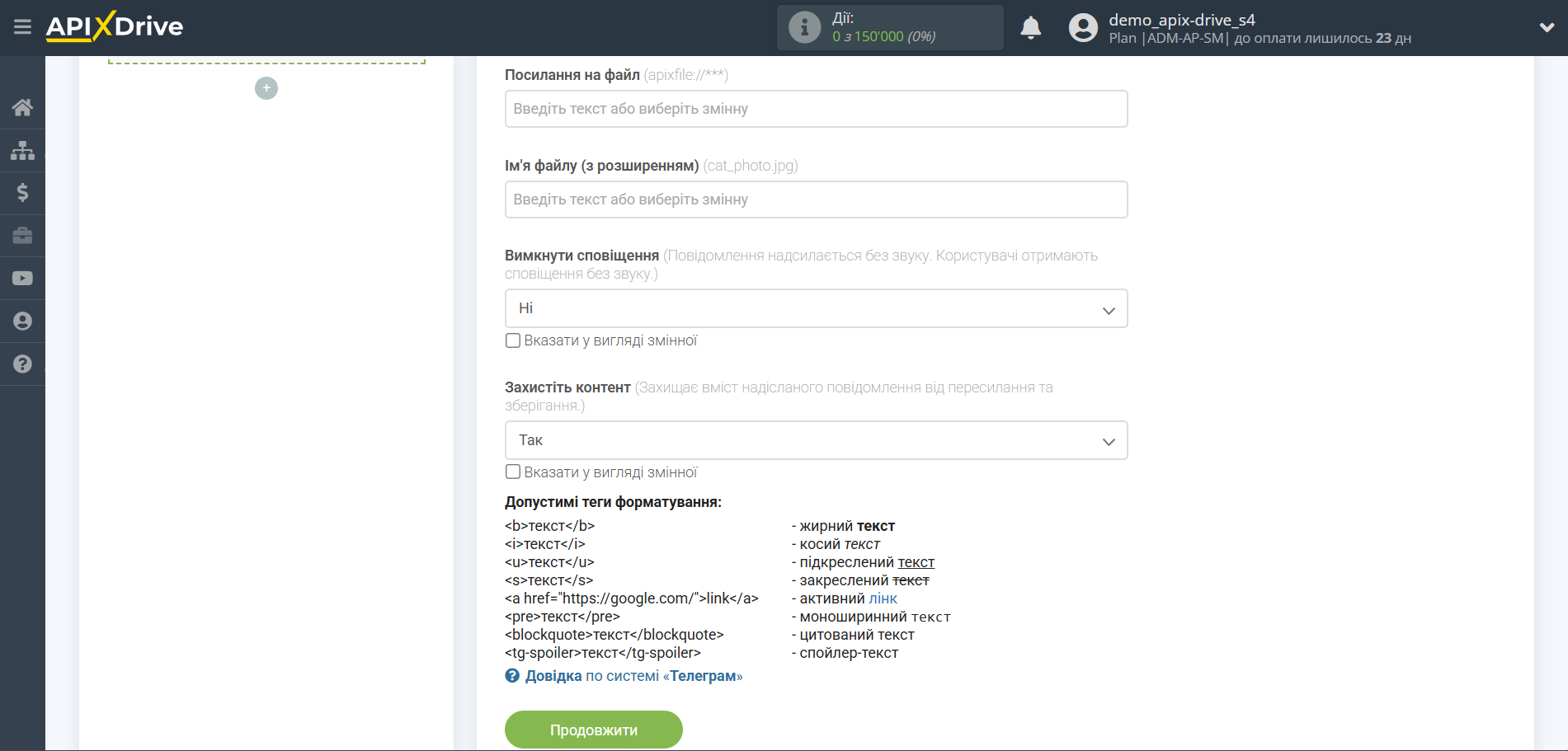Click the gray plus add-step button
The width and height of the screenshot is (1568, 751).
coord(266,88)
